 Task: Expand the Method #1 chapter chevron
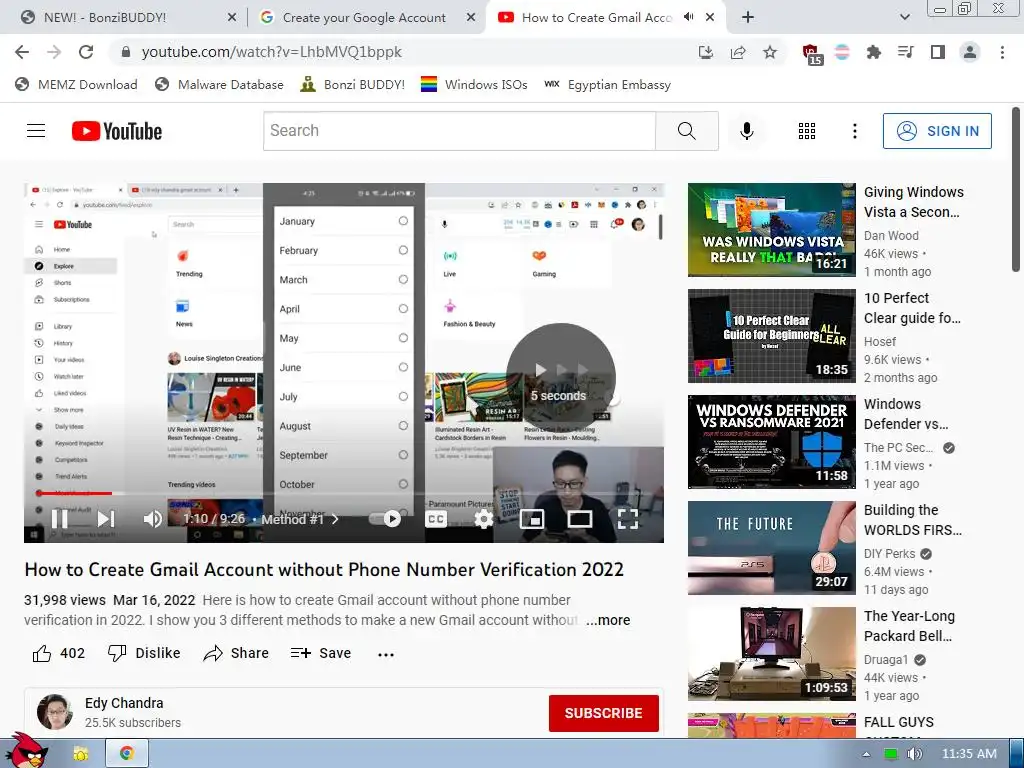[335, 519]
